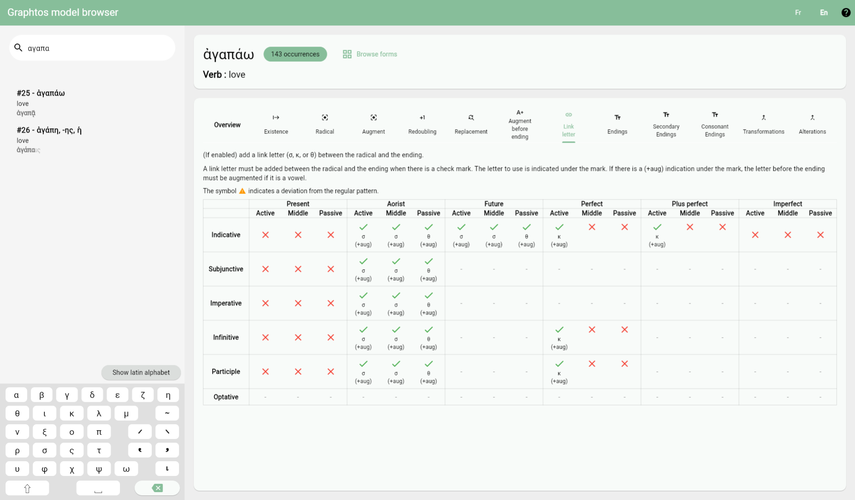Switch language to French (Fr)
The image size is (855, 500).
point(798,13)
